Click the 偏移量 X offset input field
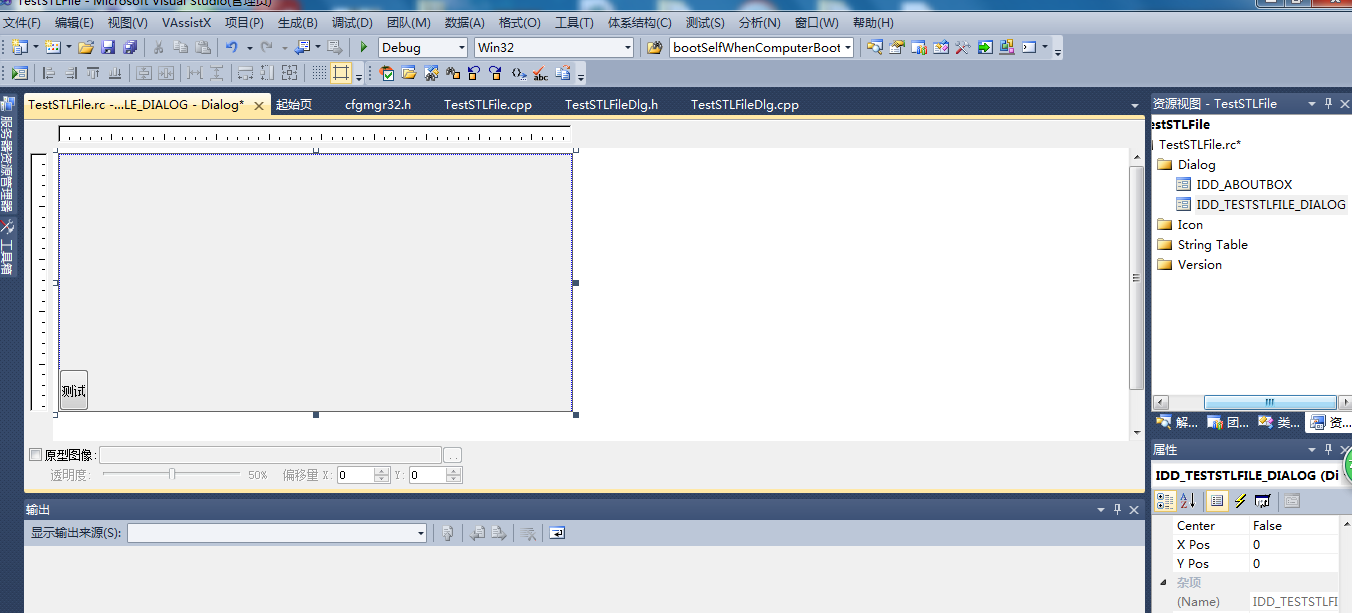Image resolution: width=1352 pixels, height=613 pixels. pyautogui.click(x=355, y=475)
